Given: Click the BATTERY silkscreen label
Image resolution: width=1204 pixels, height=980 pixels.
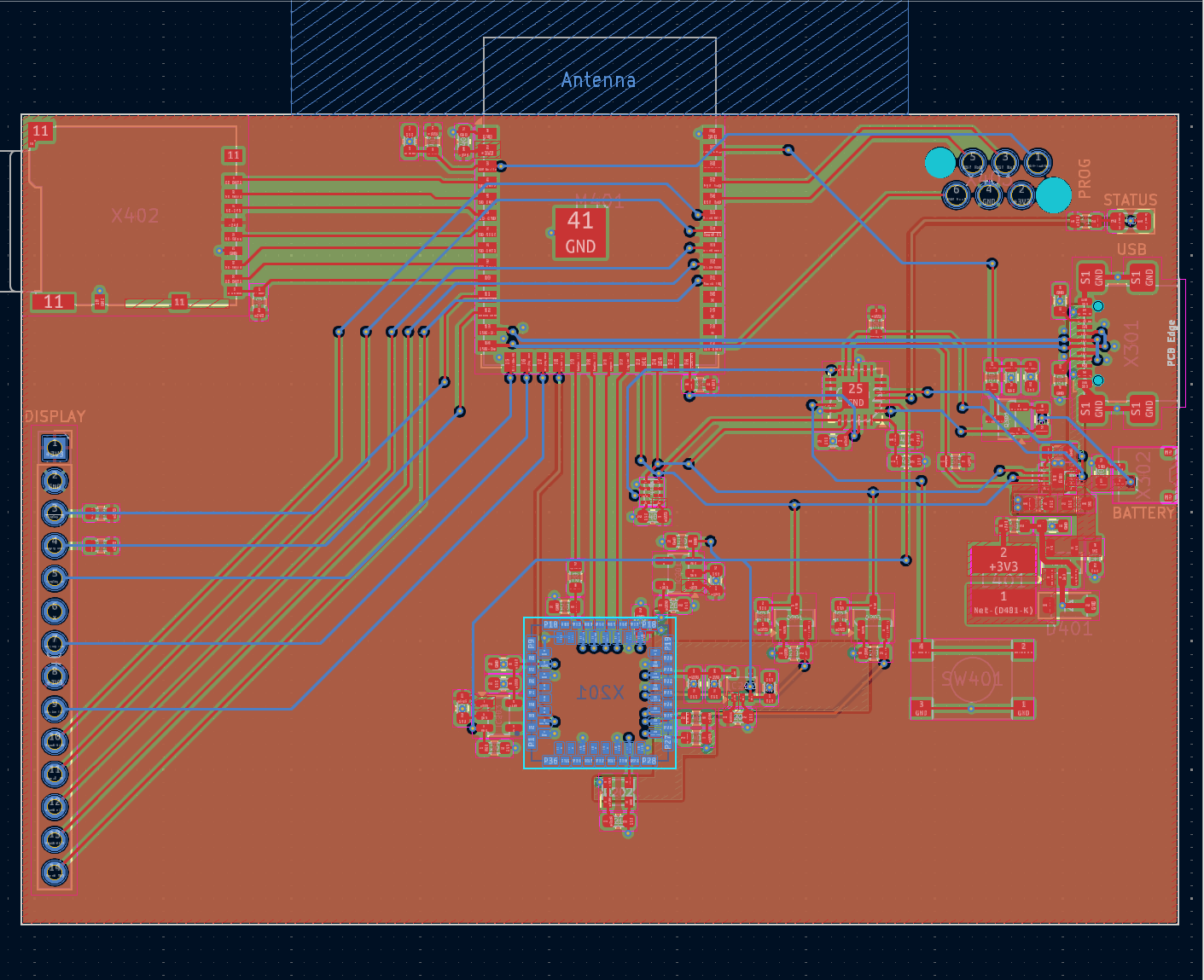Looking at the screenshot, I should pyautogui.click(x=1143, y=513).
